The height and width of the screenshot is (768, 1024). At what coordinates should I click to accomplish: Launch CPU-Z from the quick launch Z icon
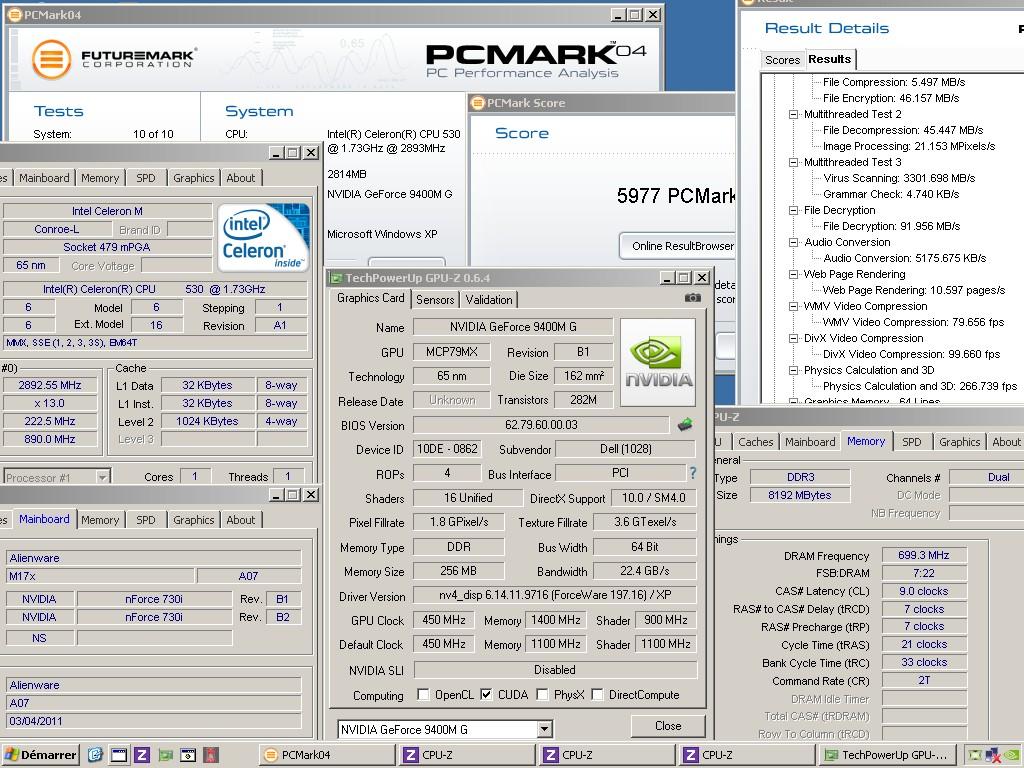click(x=142, y=755)
